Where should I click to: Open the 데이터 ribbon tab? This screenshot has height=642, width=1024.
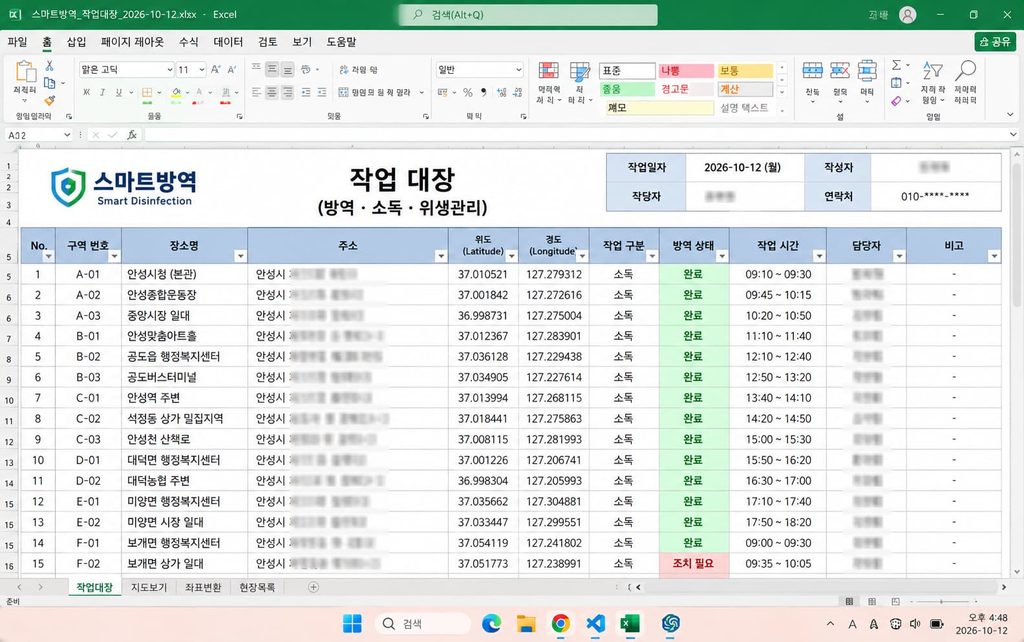tap(228, 42)
